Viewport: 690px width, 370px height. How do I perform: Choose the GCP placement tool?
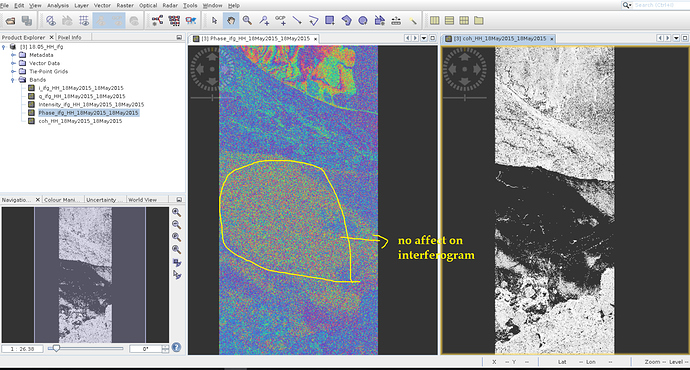coord(280,20)
